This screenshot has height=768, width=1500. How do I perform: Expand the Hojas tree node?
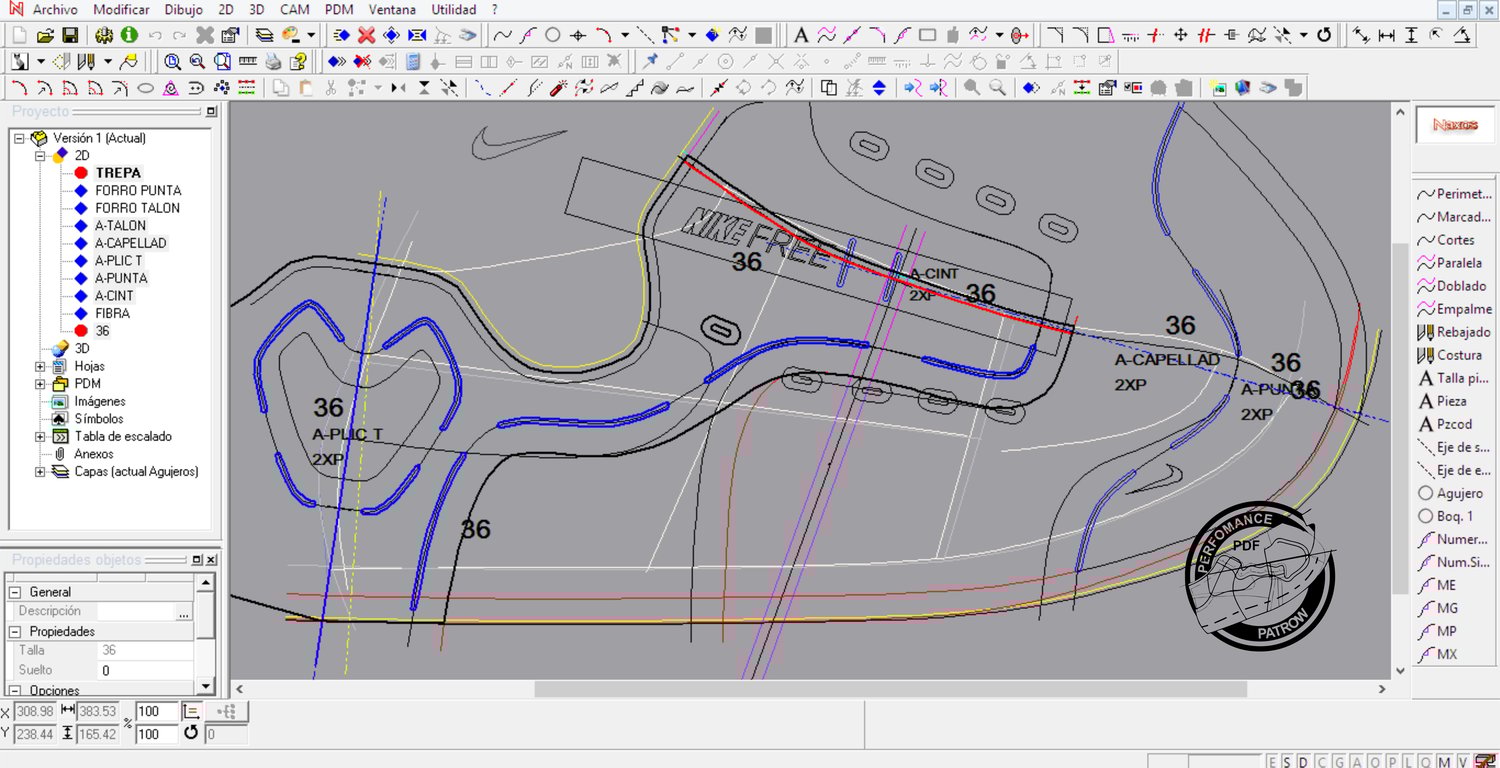click(x=41, y=367)
